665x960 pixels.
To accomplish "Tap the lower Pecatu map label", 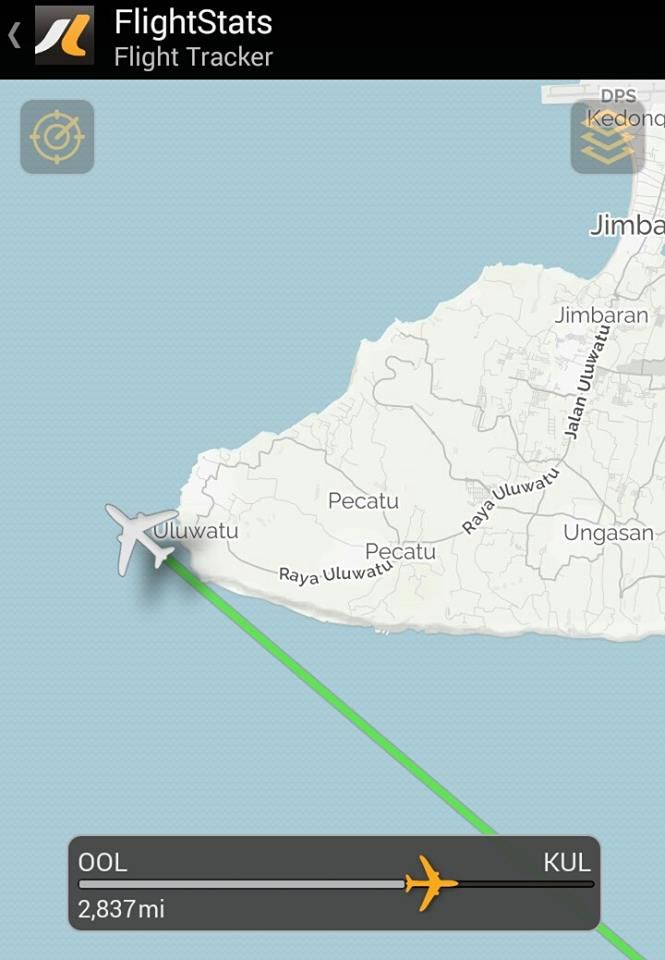I will pyautogui.click(x=400, y=552).
